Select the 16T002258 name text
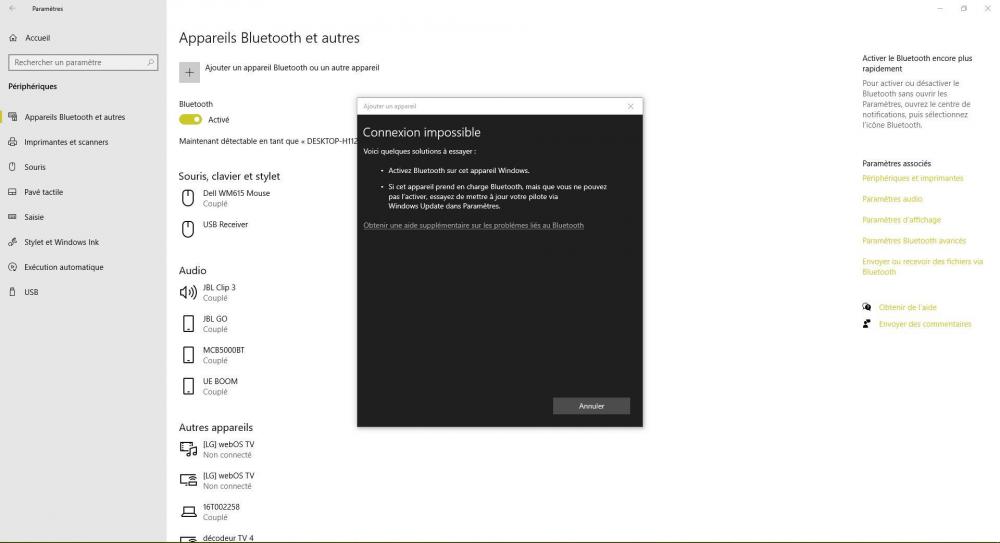 (221, 507)
